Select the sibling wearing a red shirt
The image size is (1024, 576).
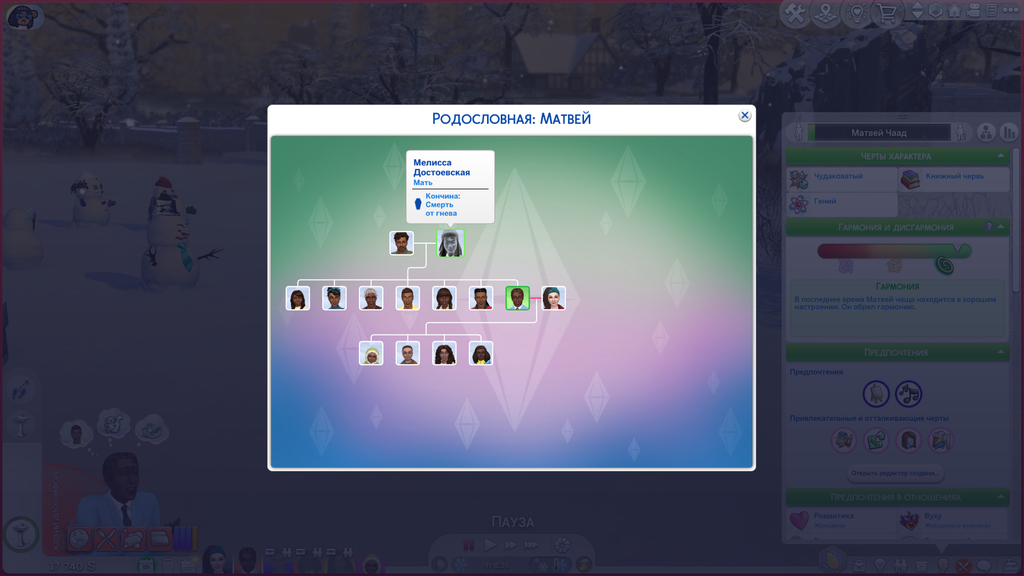pos(481,298)
